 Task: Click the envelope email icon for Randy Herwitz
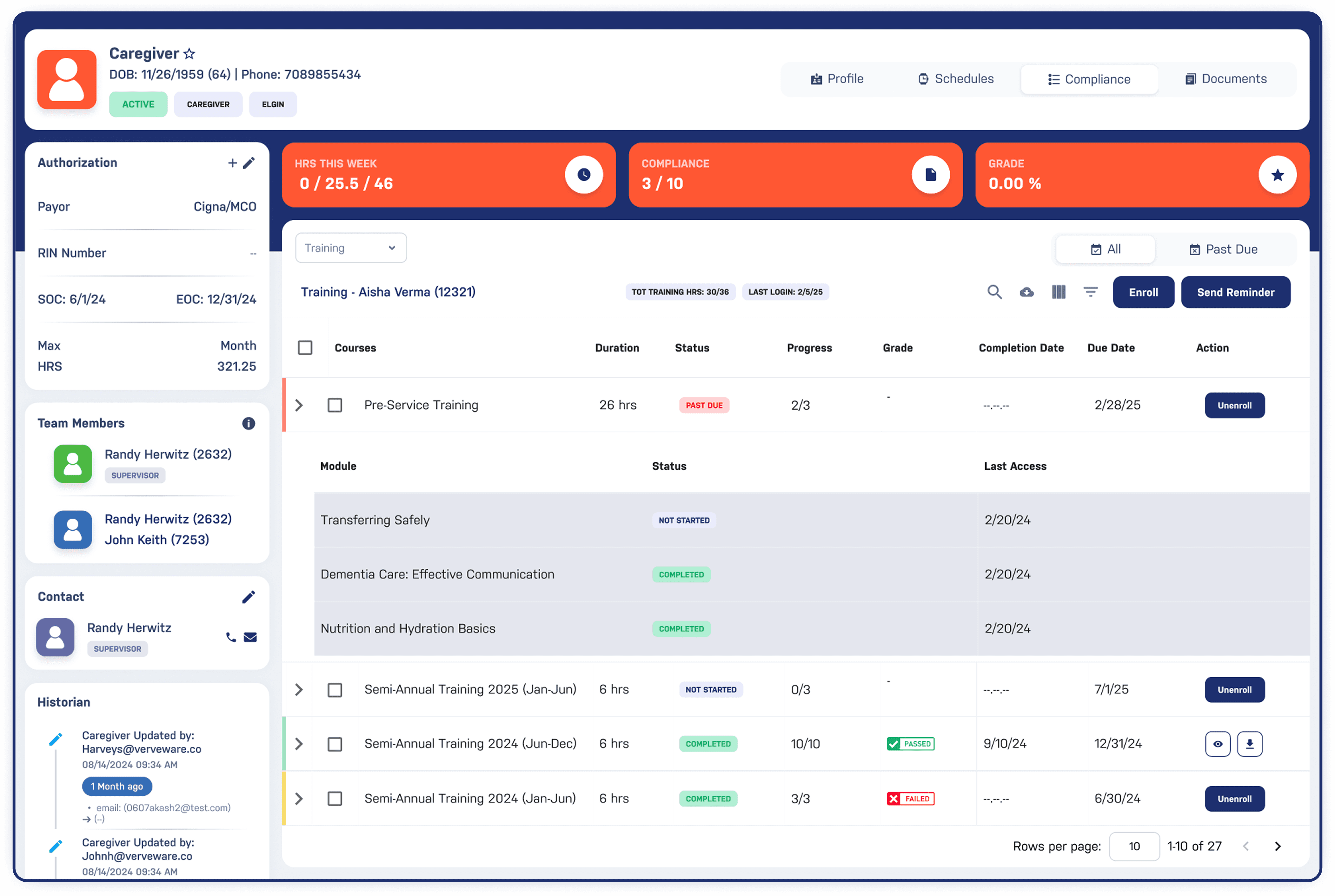click(x=250, y=637)
